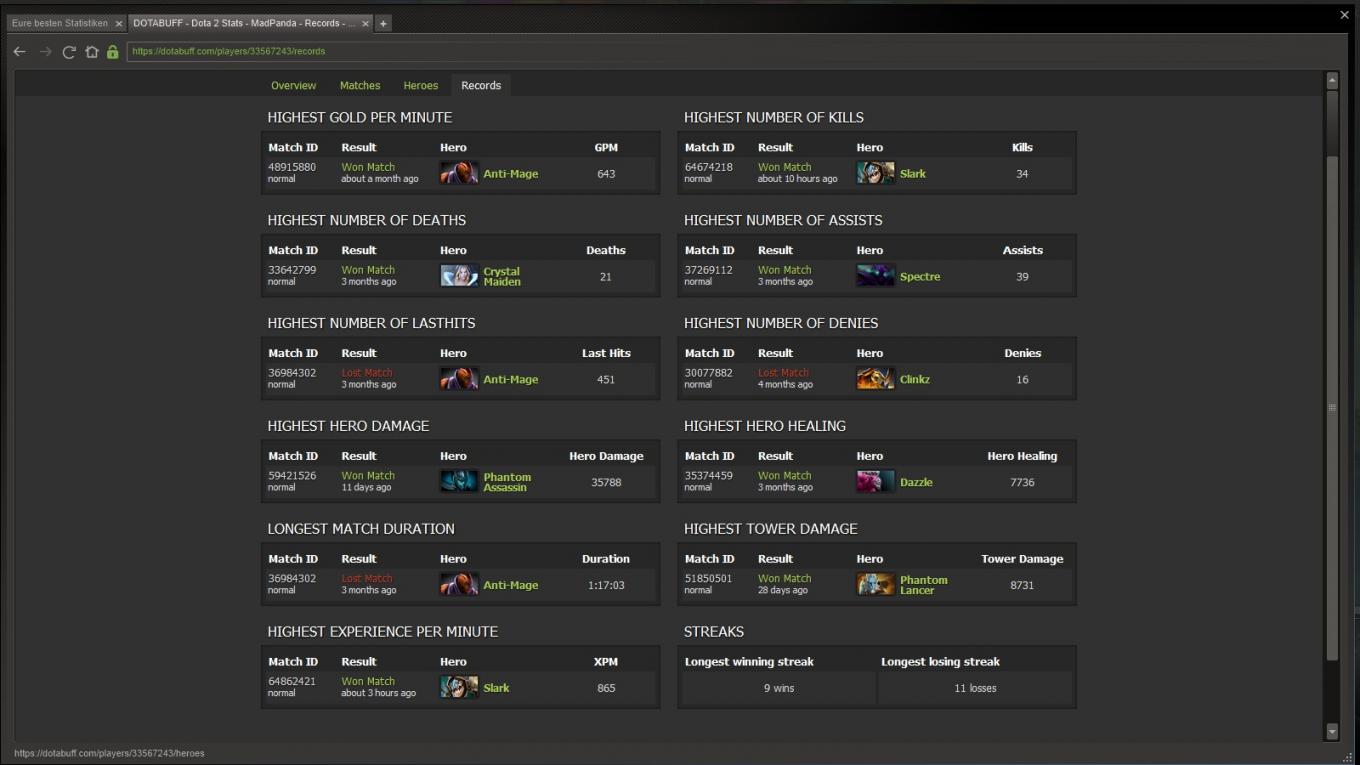Click the browser back arrow icon
The height and width of the screenshot is (765, 1360).
(x=20, y=52)
